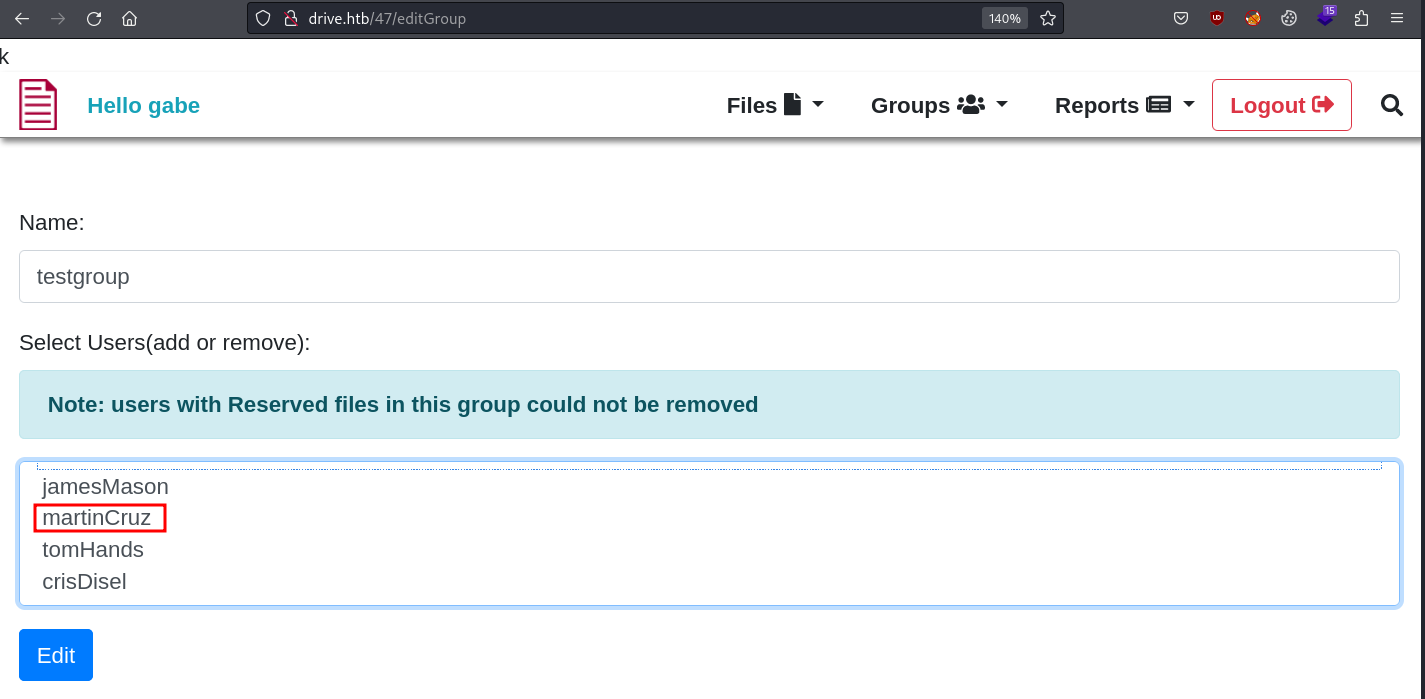
Task: Open the search magnifier icon
Action: click(1392, 105)
